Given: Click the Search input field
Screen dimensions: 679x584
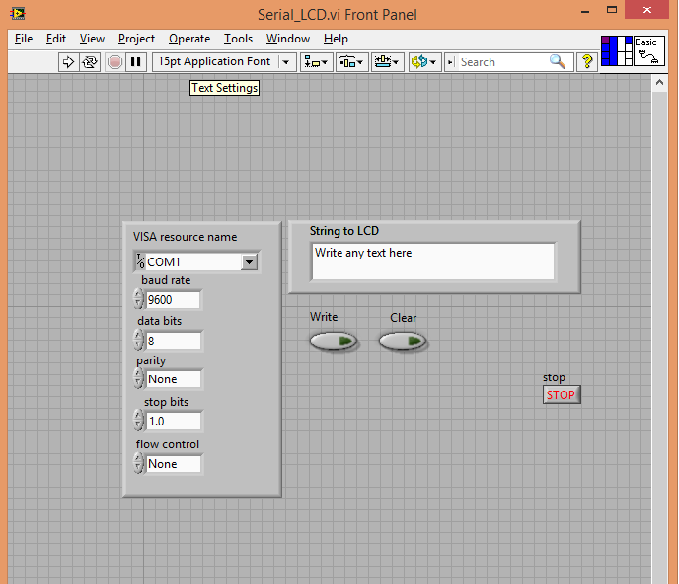Looking at the screenshot, I should [x=502, y=62].
